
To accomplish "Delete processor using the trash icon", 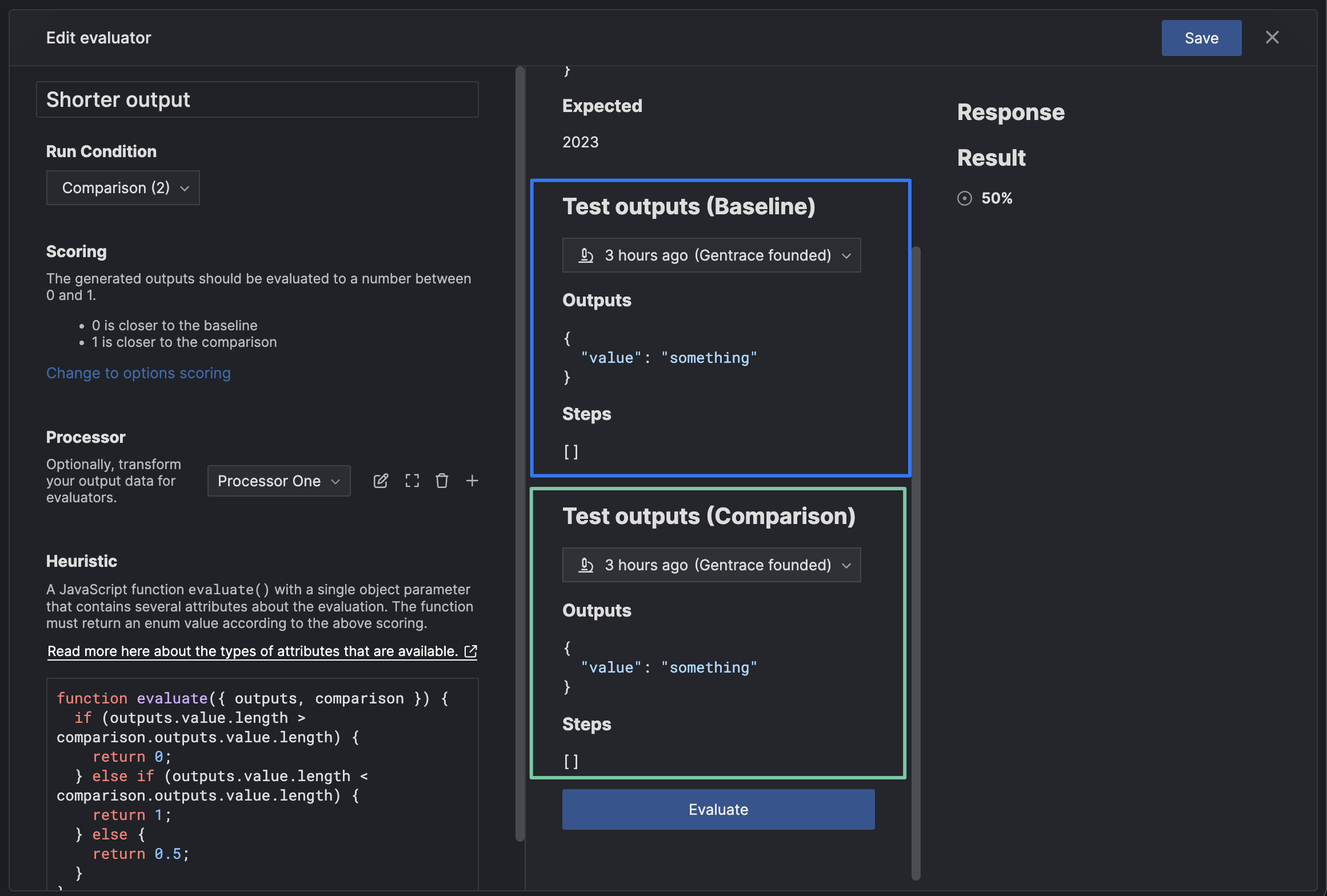I will [x=442, y=481].
